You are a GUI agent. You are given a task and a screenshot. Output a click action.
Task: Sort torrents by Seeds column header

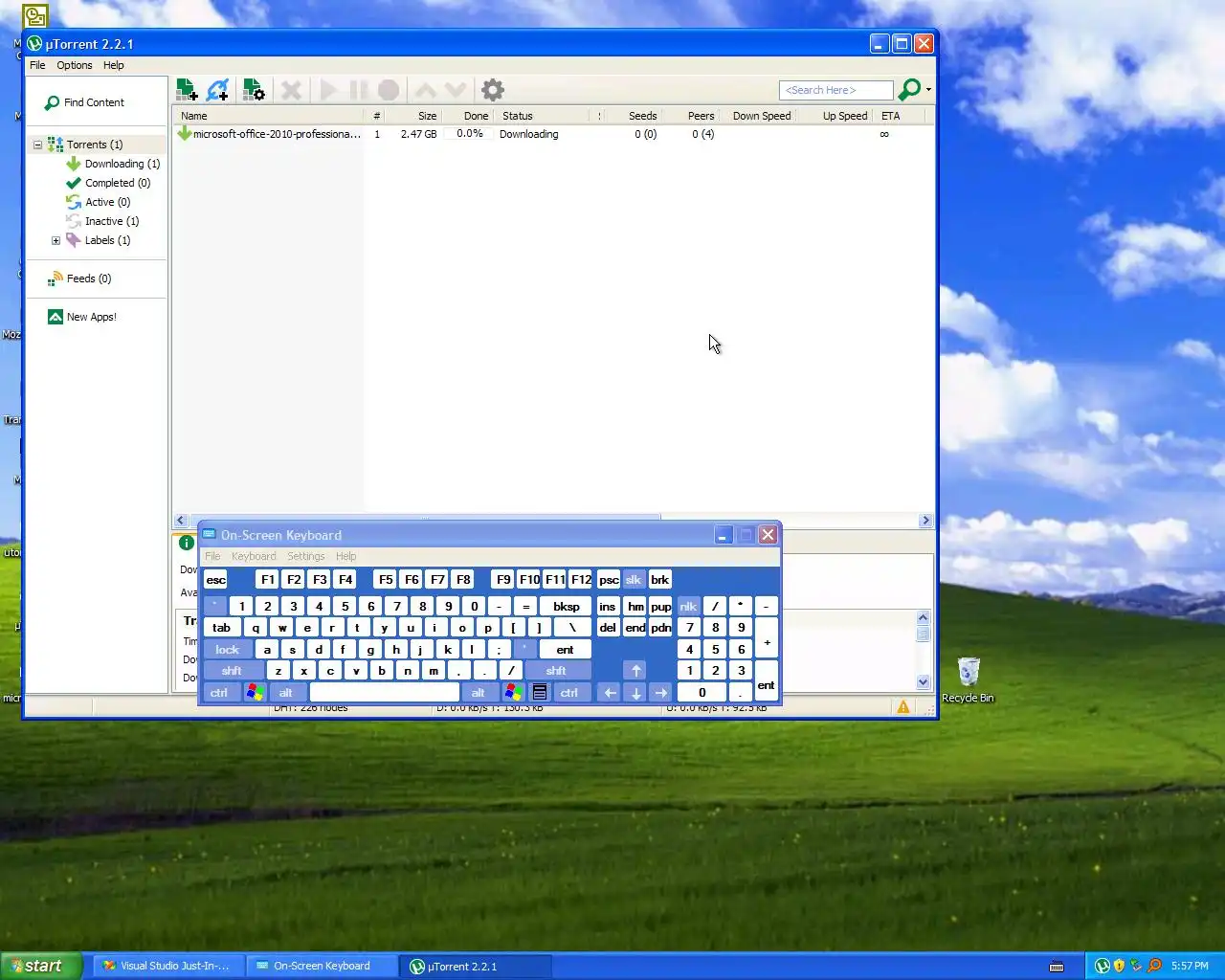(633, 116)
